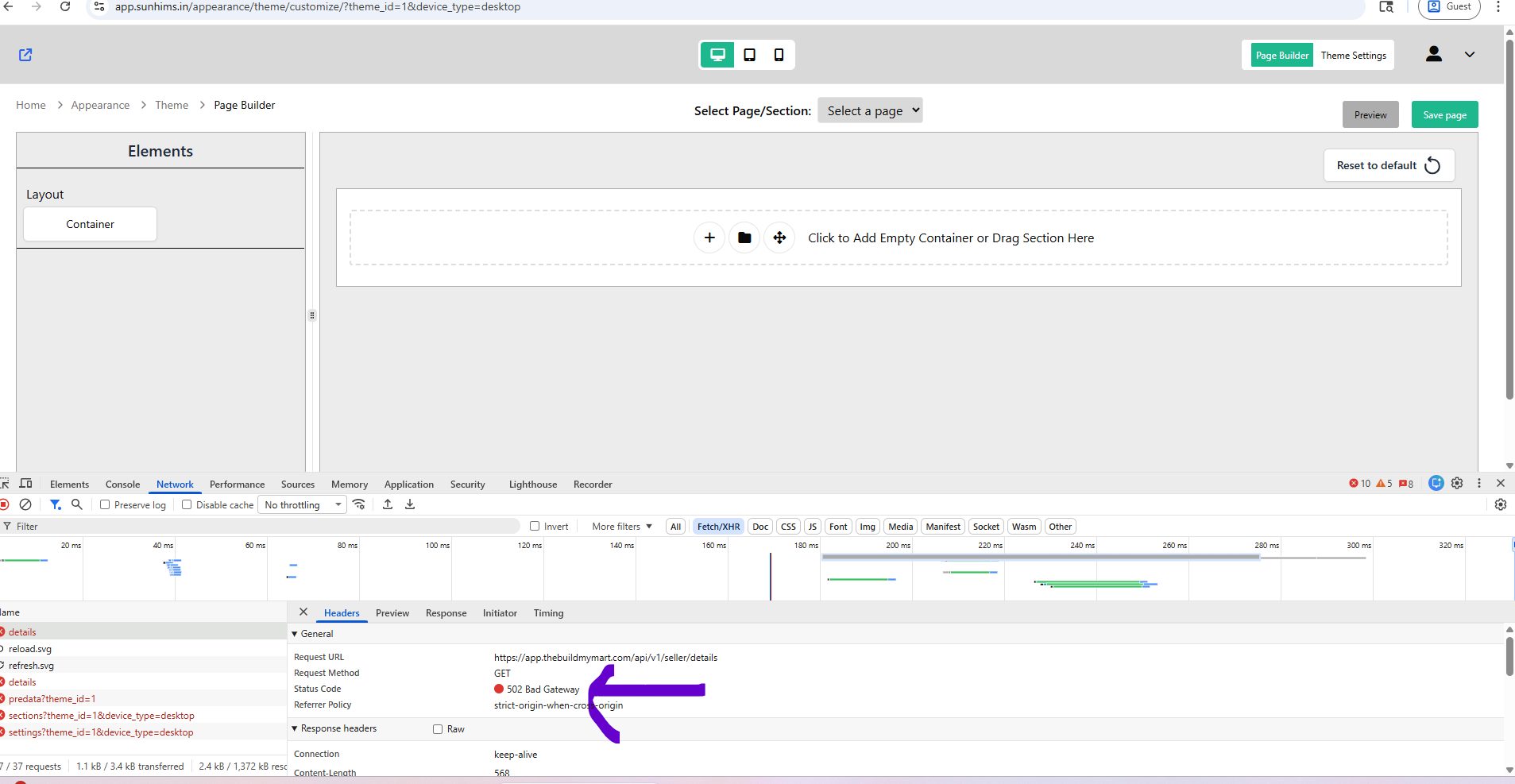Screen dimensions: 1515x784
Task: Click the DevTools inspect element icon
Action: pyautogui.click(x=5, y=484)
